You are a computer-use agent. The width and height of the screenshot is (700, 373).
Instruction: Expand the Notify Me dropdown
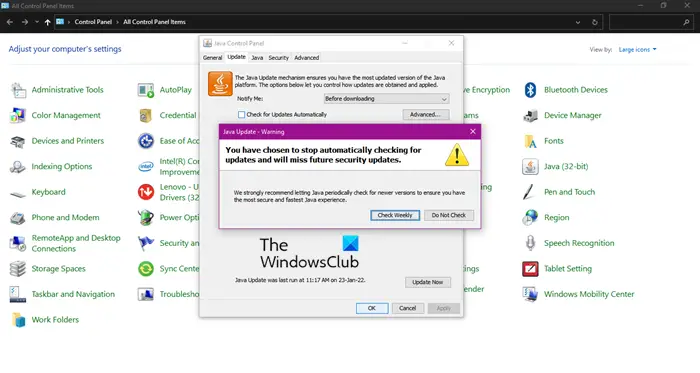[386, 99]
